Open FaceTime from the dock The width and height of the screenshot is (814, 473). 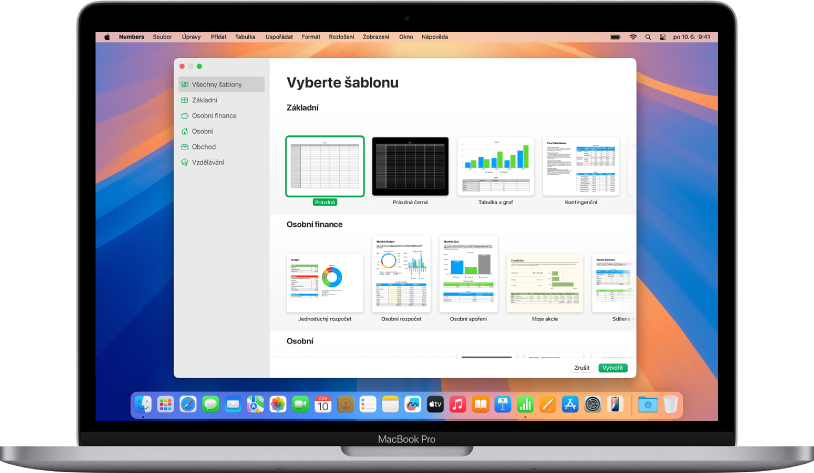[300, 404]
